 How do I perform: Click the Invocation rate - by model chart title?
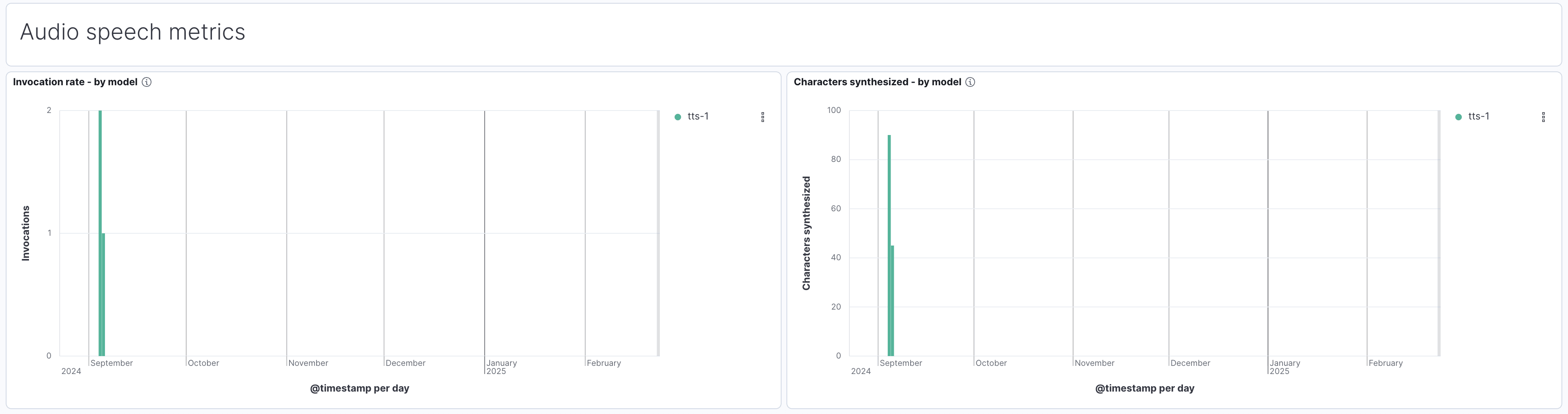point(76,82)
